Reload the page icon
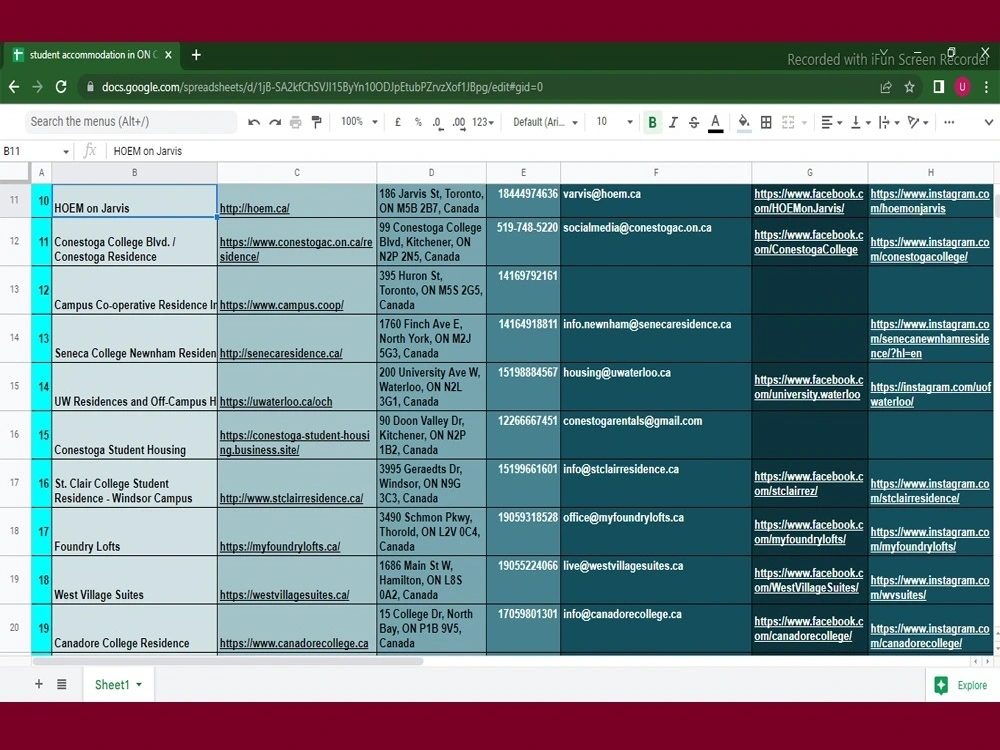The width and height of the screenshot is (1000, 750). (61, 87)
